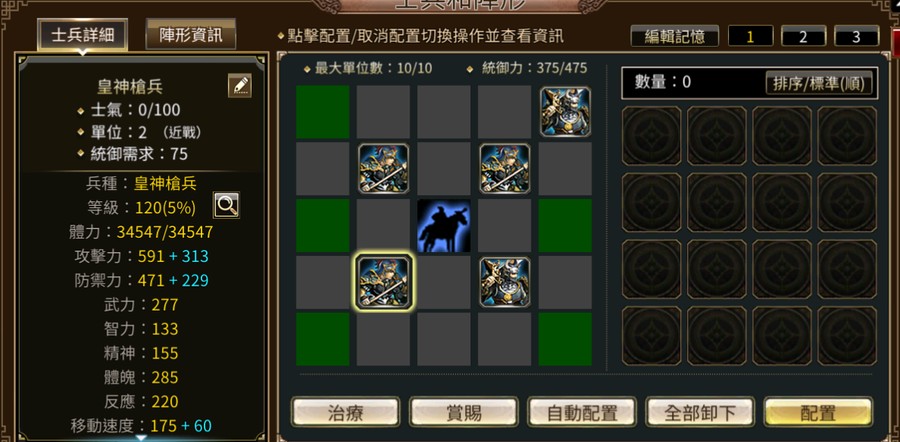900x442 pixels.
Task: Click the 編輯記憶 button
Action: [674, 37]
